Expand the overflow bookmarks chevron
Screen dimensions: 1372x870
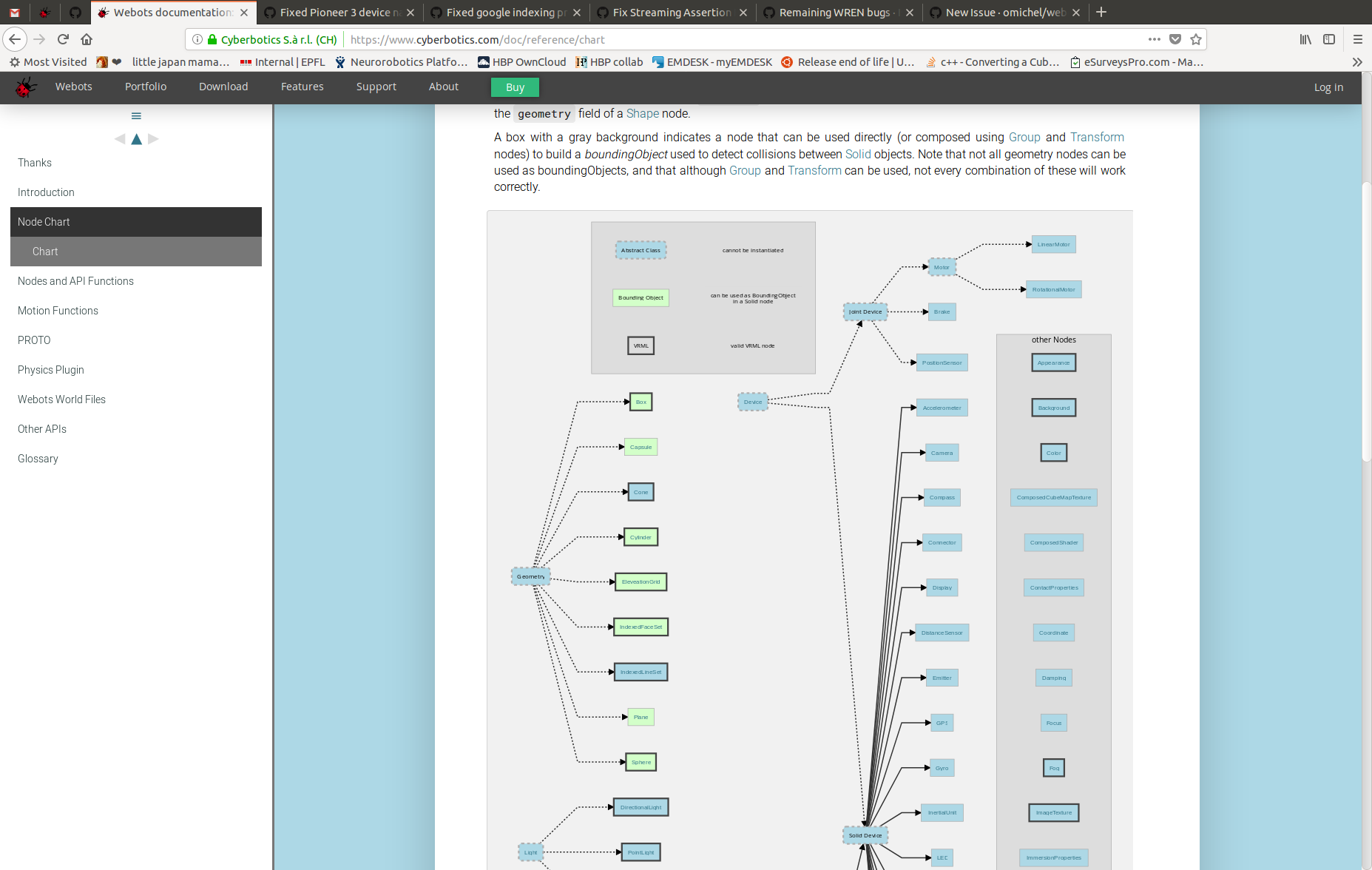pos(1357,62)
